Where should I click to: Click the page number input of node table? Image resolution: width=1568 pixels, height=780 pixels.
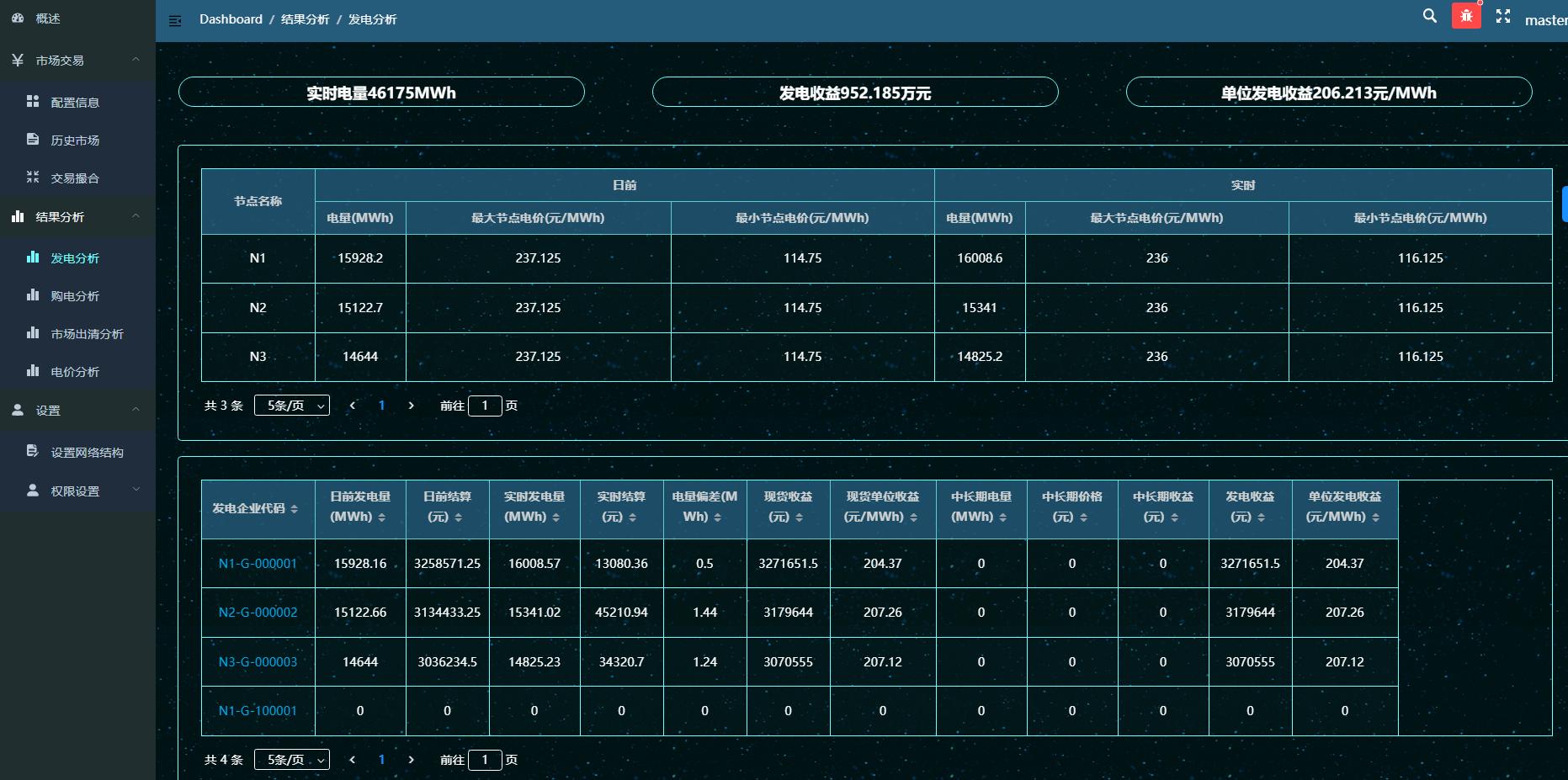point(485,406)
